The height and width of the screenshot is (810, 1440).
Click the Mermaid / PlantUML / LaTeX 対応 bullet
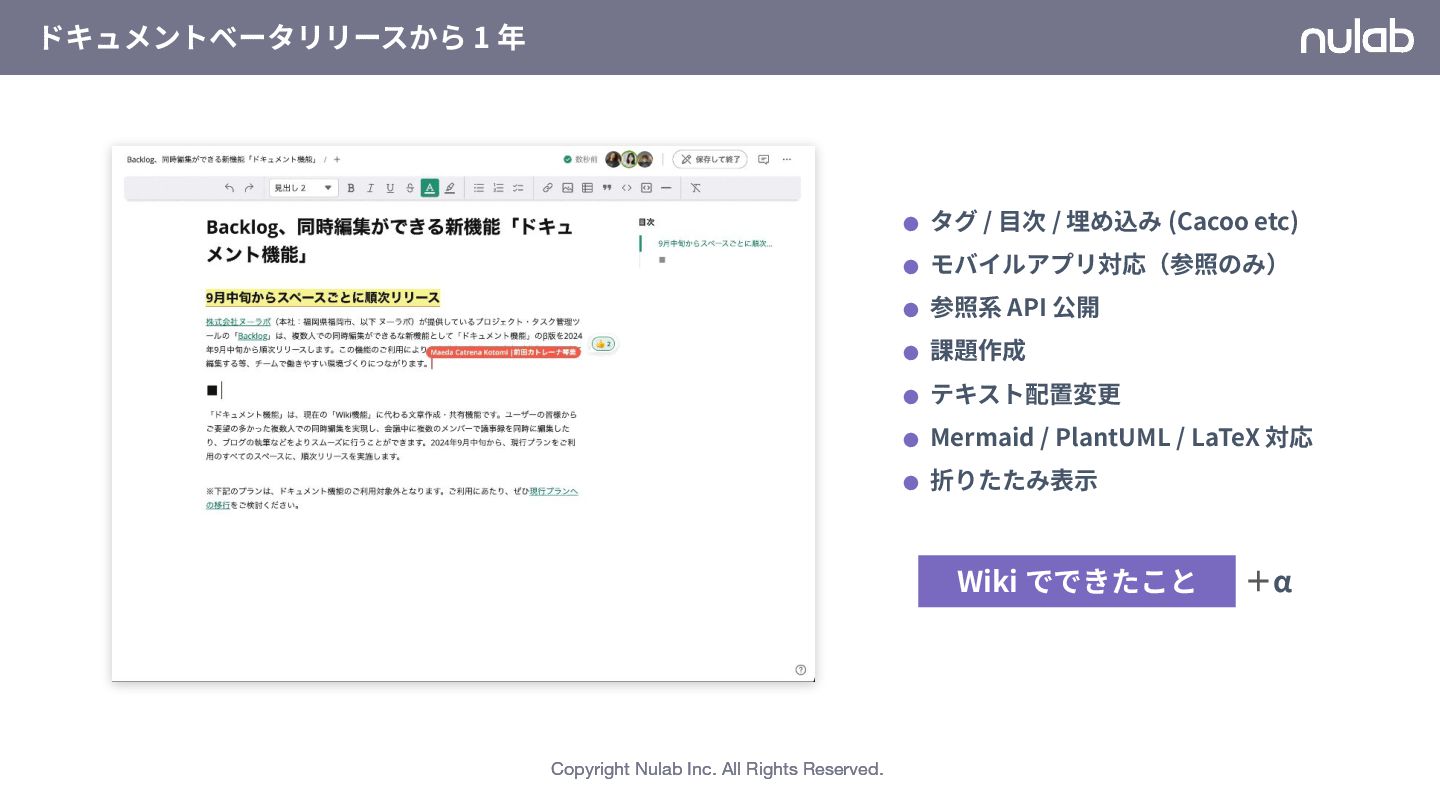point(1121,437)
